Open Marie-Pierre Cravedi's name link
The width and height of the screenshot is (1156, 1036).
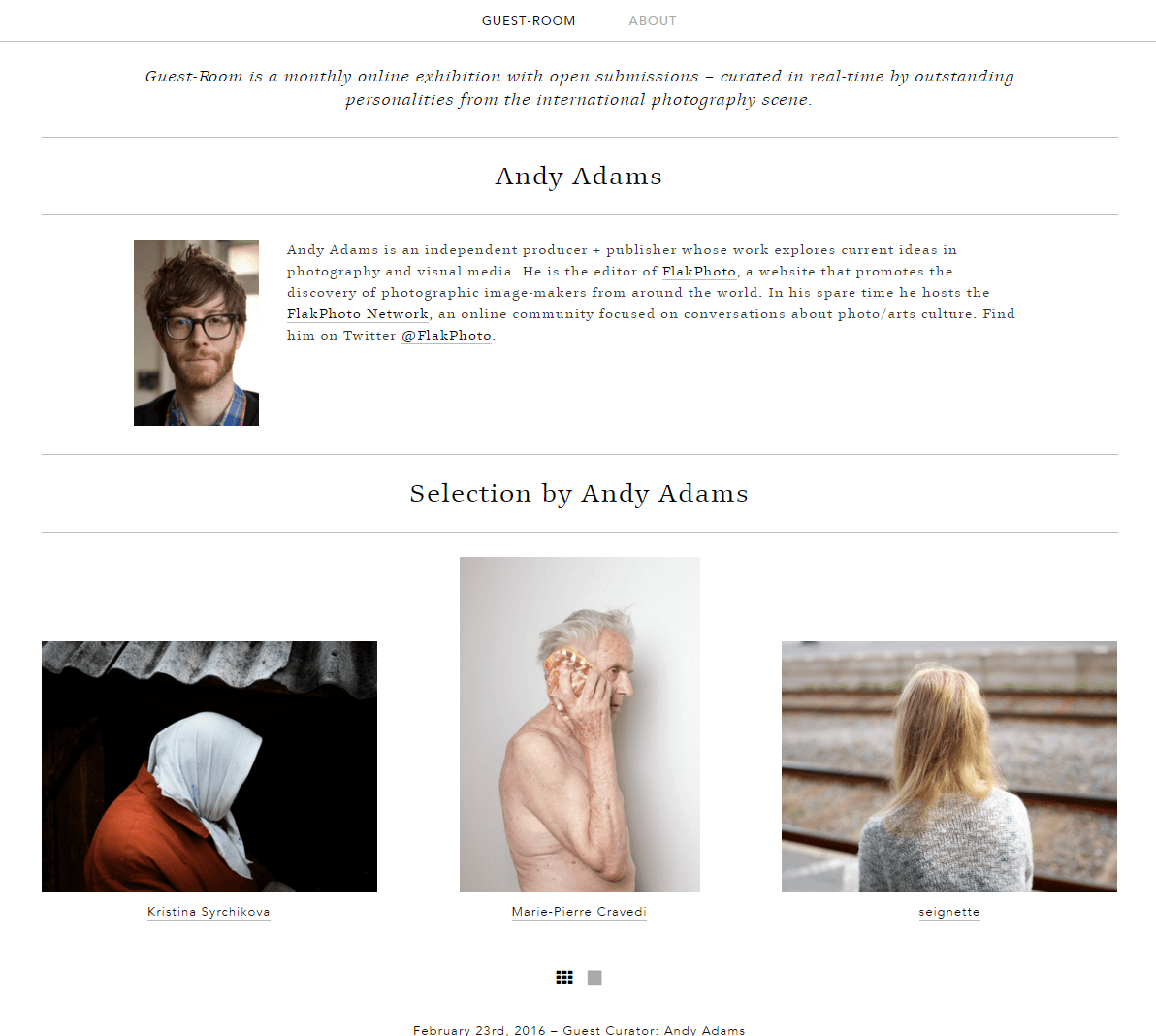pos(579,912)
